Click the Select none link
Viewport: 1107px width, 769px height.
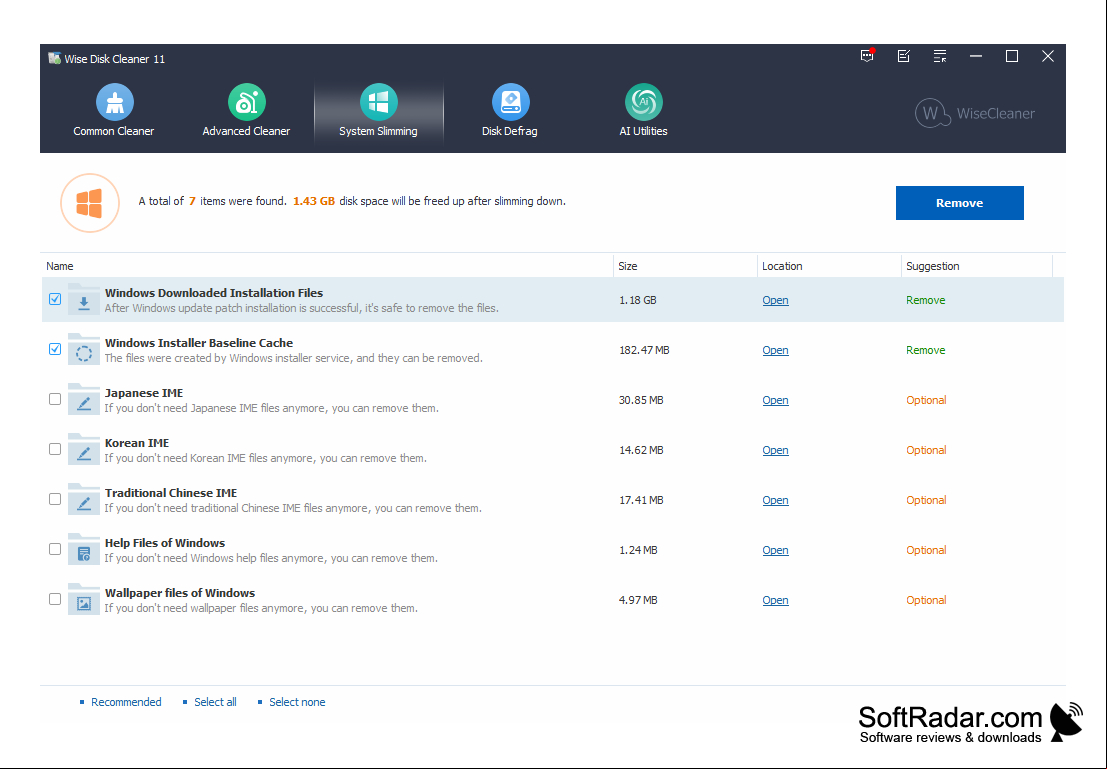(297, 702)
